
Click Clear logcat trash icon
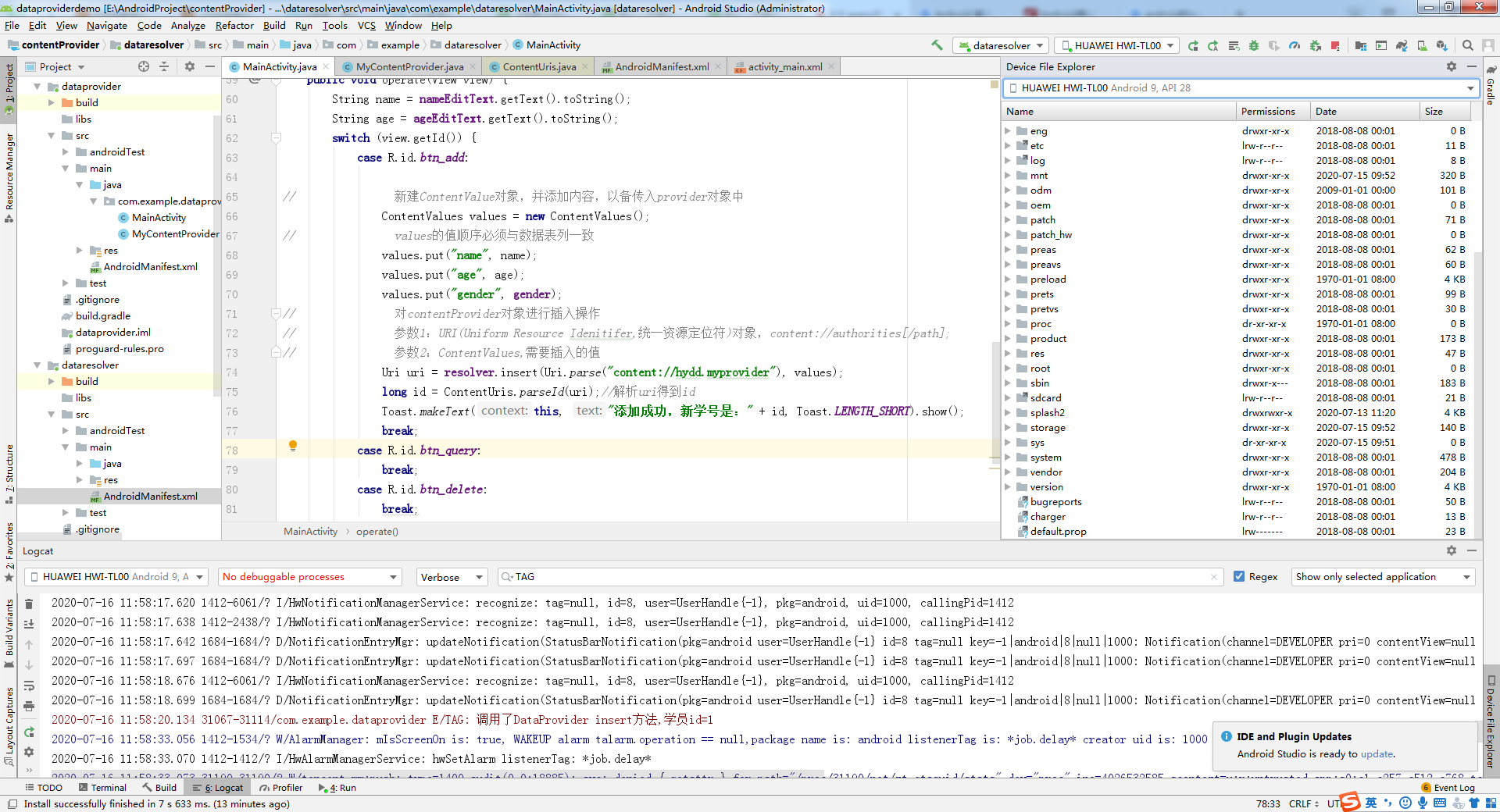[x=29, y=604]
